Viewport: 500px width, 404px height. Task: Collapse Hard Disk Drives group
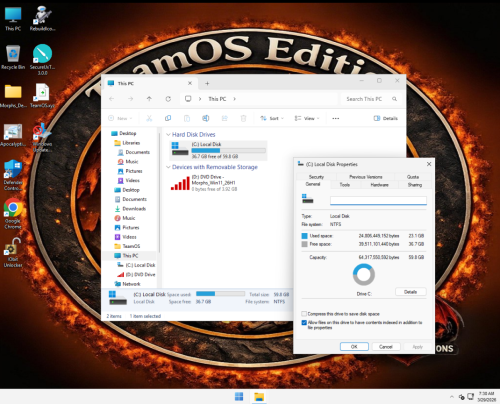point(168,135)
